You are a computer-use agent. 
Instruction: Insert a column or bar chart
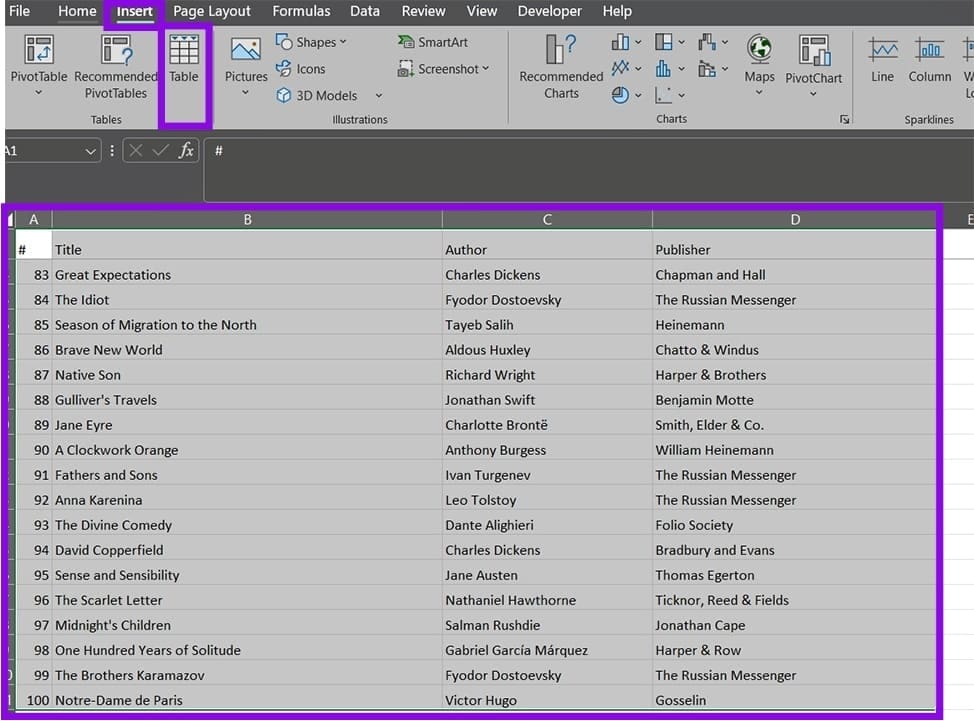[x=620, y=42]
